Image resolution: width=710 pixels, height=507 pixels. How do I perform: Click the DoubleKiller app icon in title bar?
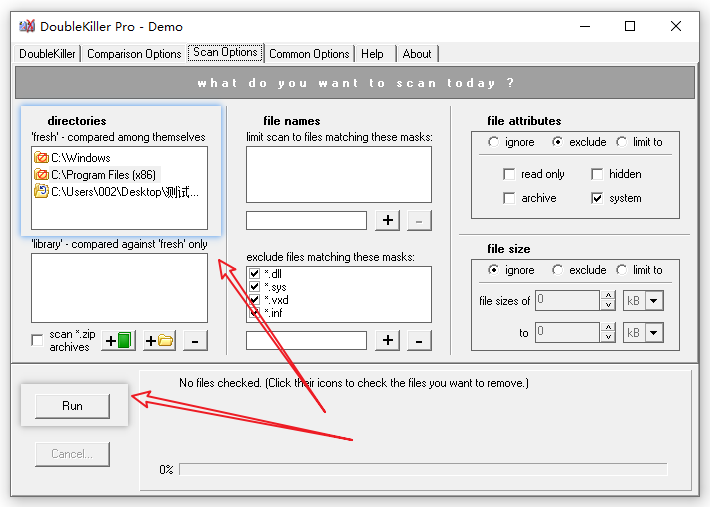click(27, 26)
